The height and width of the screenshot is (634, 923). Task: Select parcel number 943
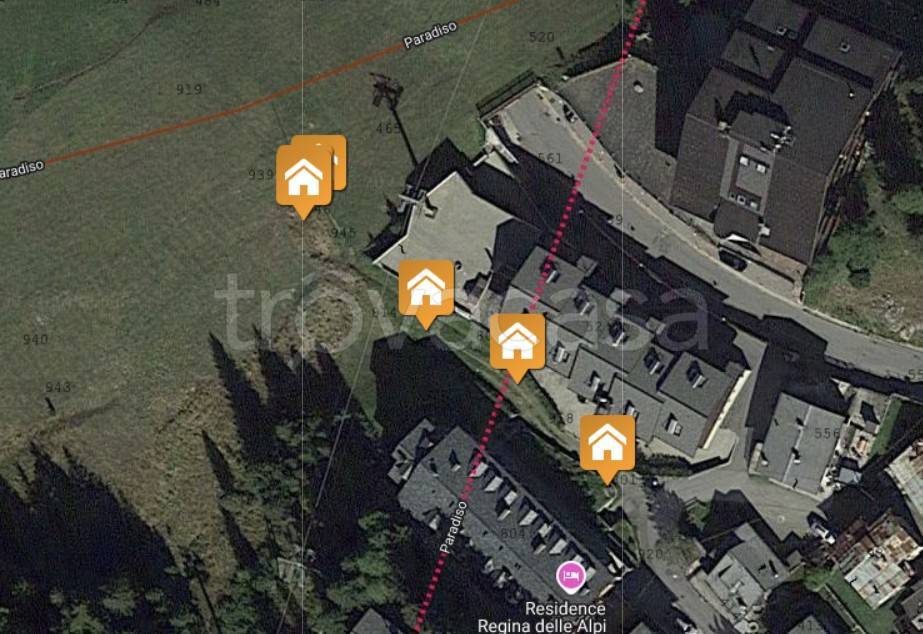click(58, 387)
